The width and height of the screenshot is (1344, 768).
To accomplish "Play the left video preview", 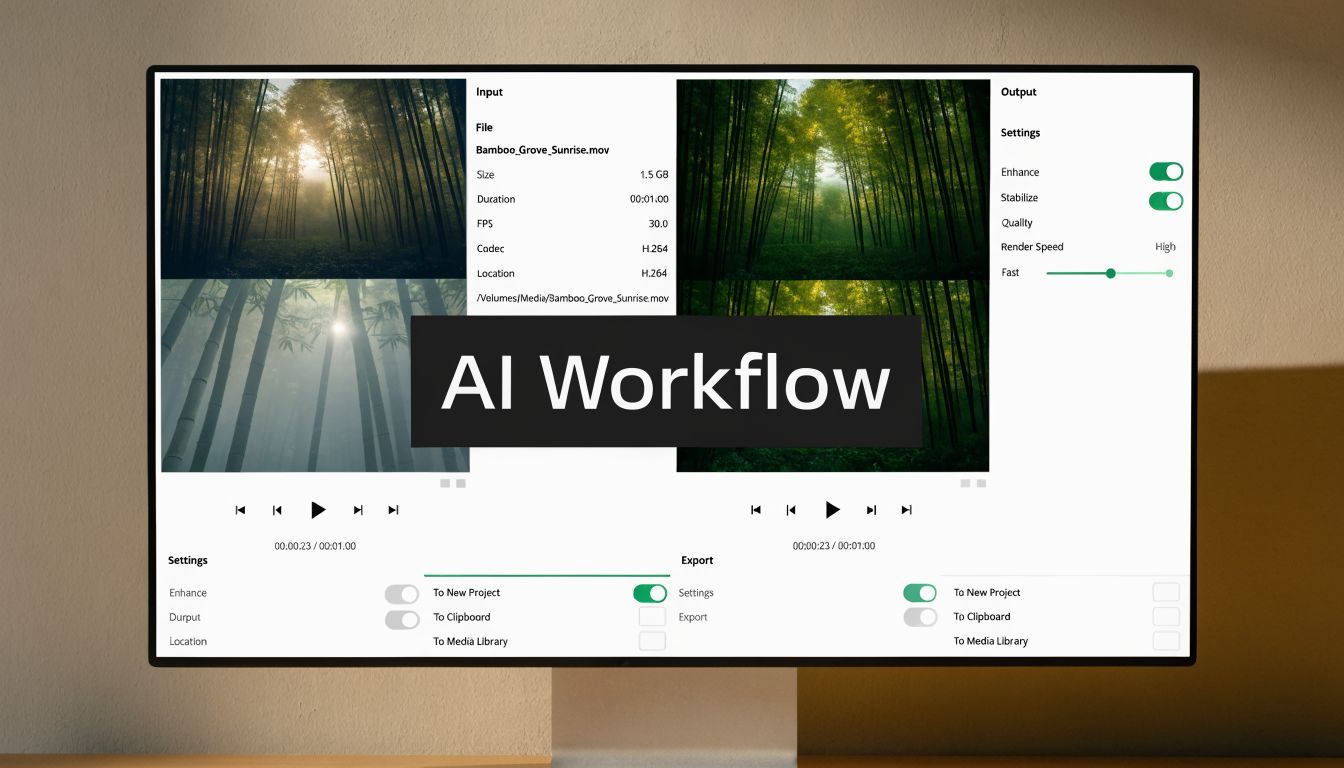I will (x=318, y=509).
